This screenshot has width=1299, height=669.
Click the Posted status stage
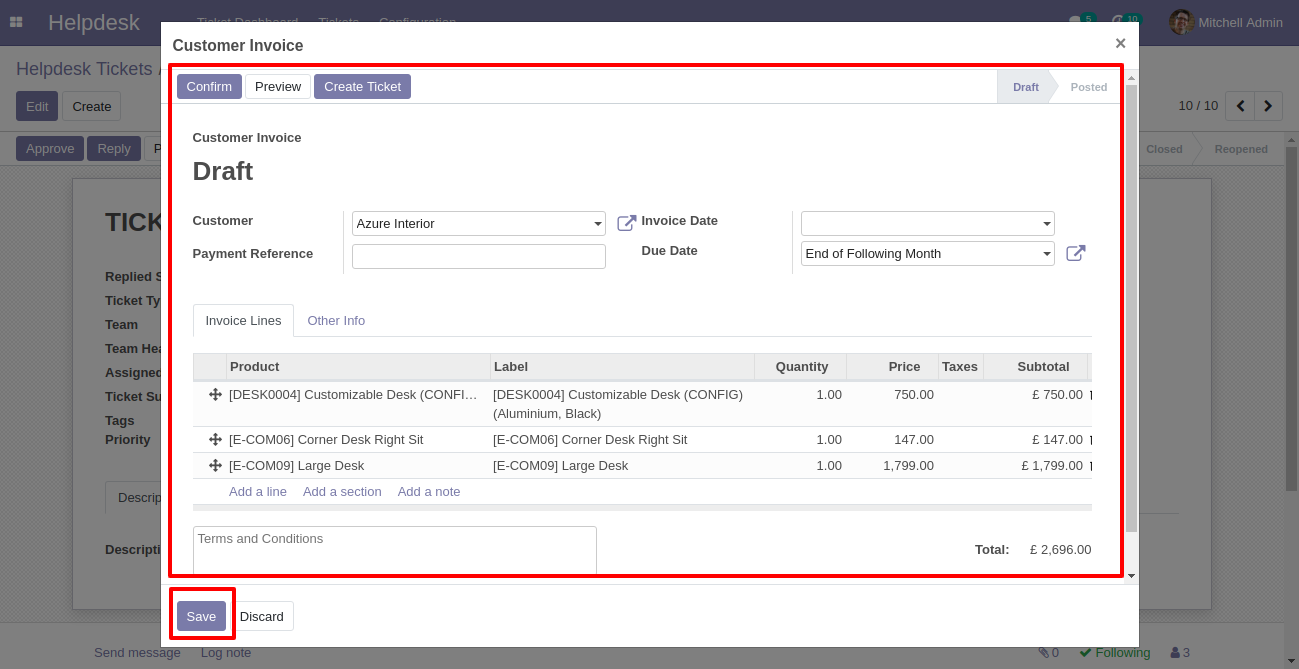pyautogui.click(x=1088, y=87)
